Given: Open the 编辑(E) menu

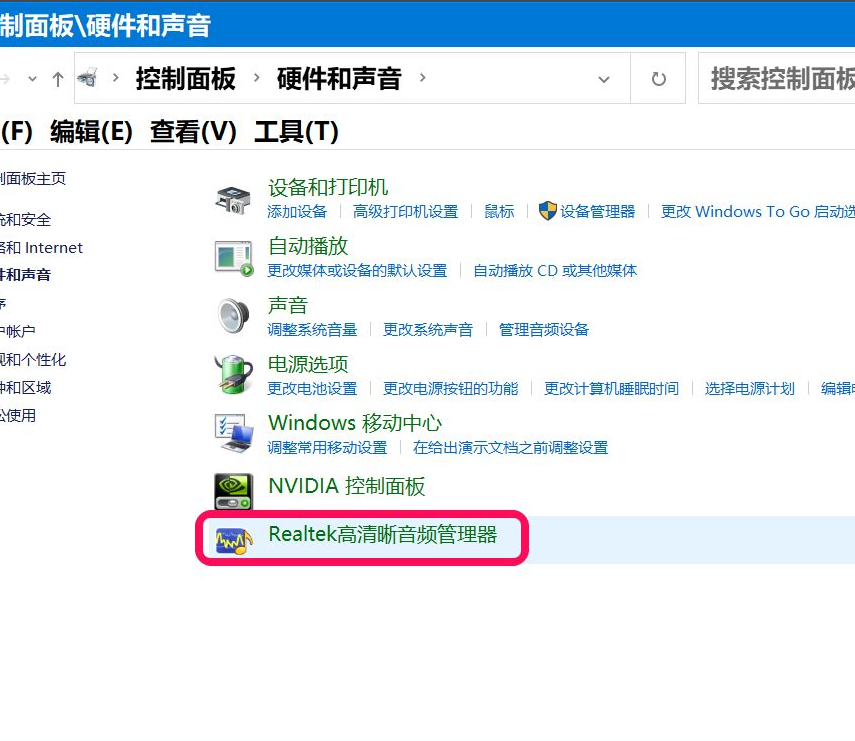Looking at the screenshot, I should pyautogui.click(x=91, y=131).
